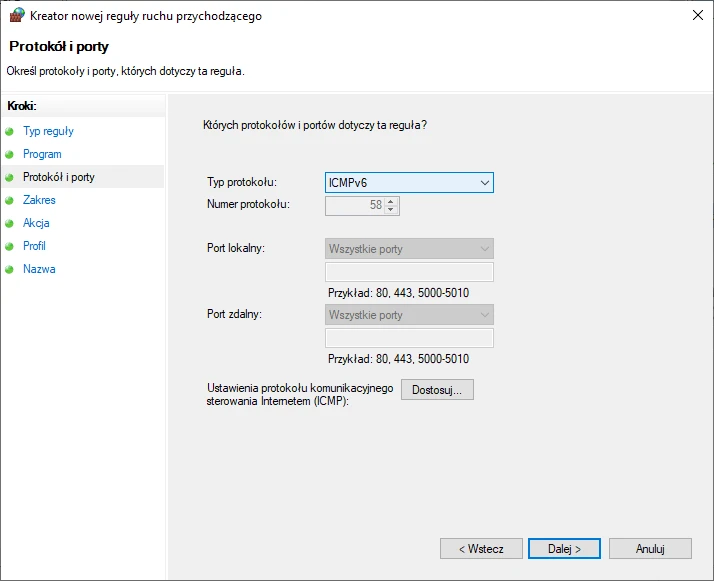This screenshot has width=714, height=581.
Task: Increase the Numer protokołu value
Action: tap(391, 201)
